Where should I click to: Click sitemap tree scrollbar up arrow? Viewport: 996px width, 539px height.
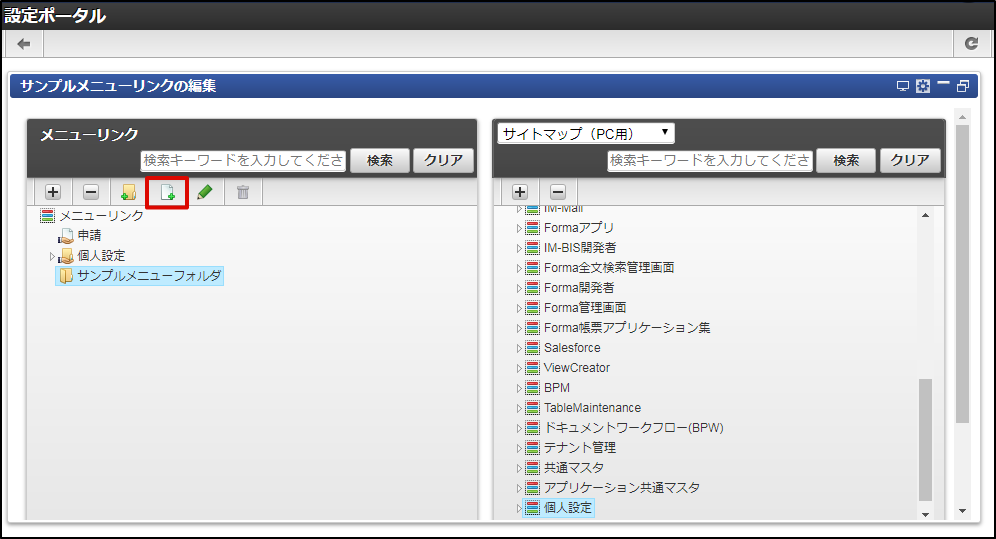pos(925,215)
